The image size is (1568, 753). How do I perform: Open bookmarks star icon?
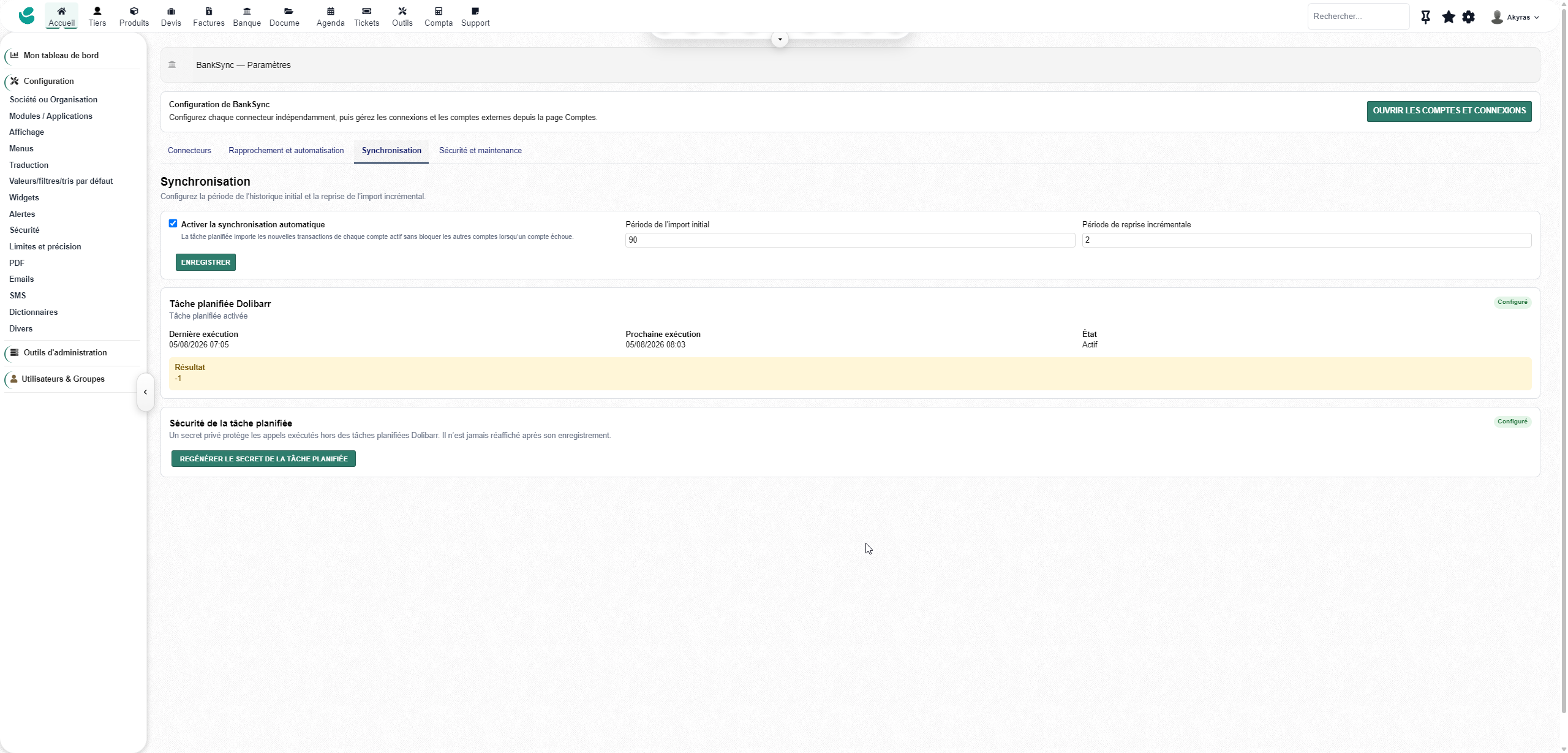coord(1449,17)
